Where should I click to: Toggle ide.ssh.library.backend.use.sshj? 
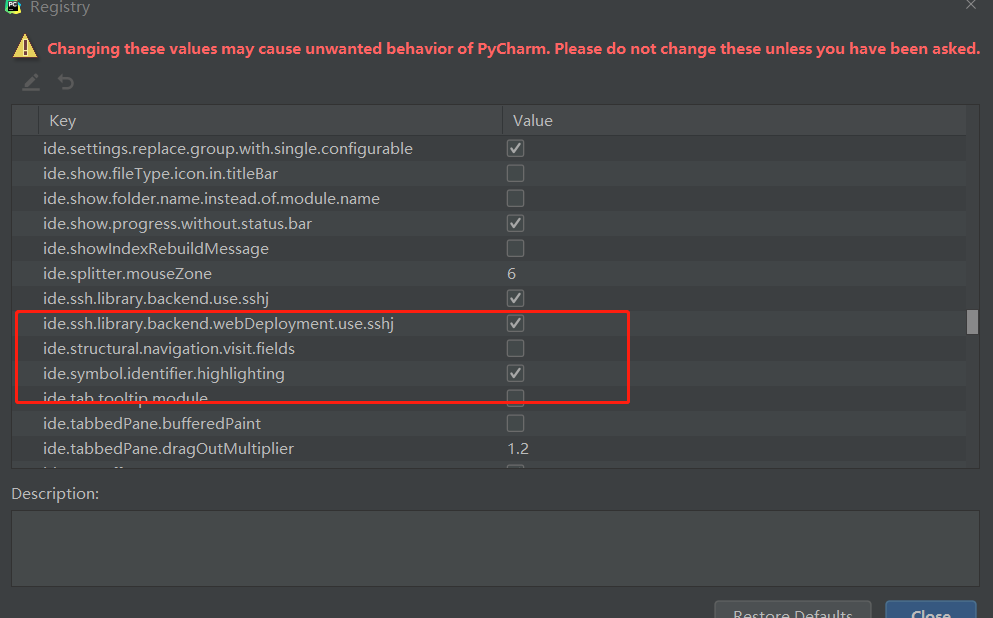coord(515,297)
